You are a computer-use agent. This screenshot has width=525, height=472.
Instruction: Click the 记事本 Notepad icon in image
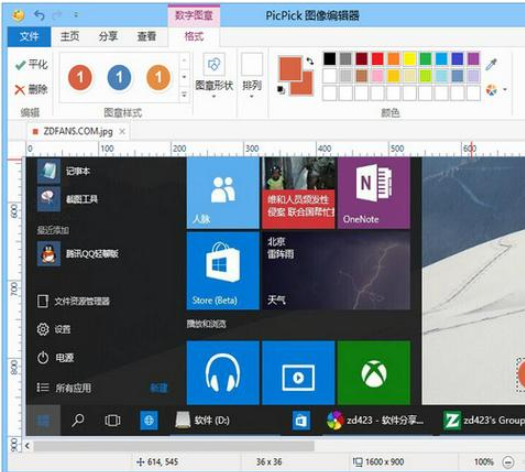pos(49,171)
